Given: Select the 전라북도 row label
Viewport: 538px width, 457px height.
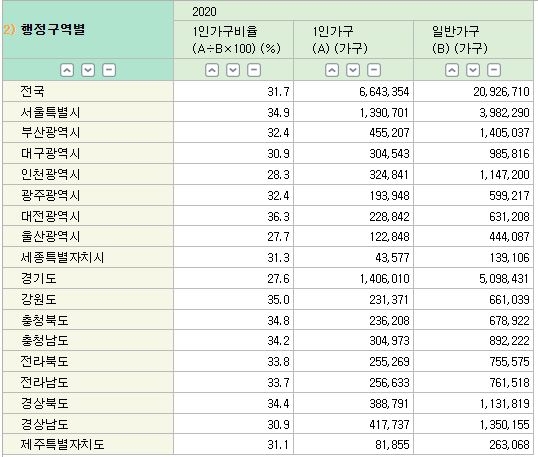Looking at the screenshot, I should [x=44, y=361].
